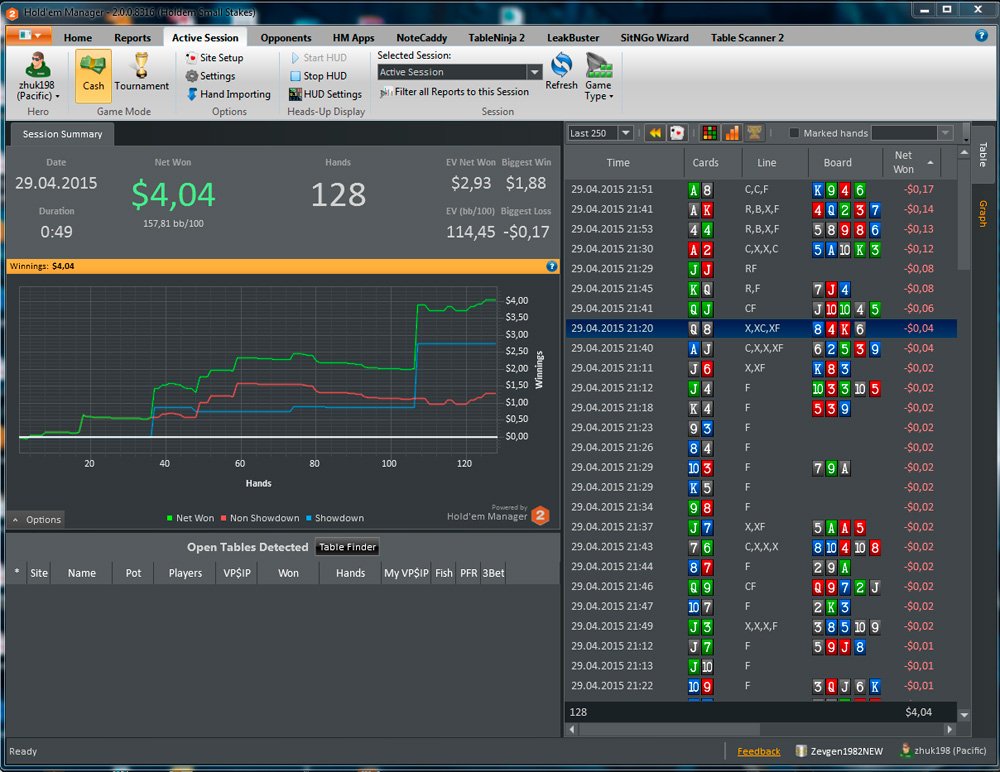Screen dimensions: 1000x772
Task: Switch to the Home tab
Action: point(78,38)
